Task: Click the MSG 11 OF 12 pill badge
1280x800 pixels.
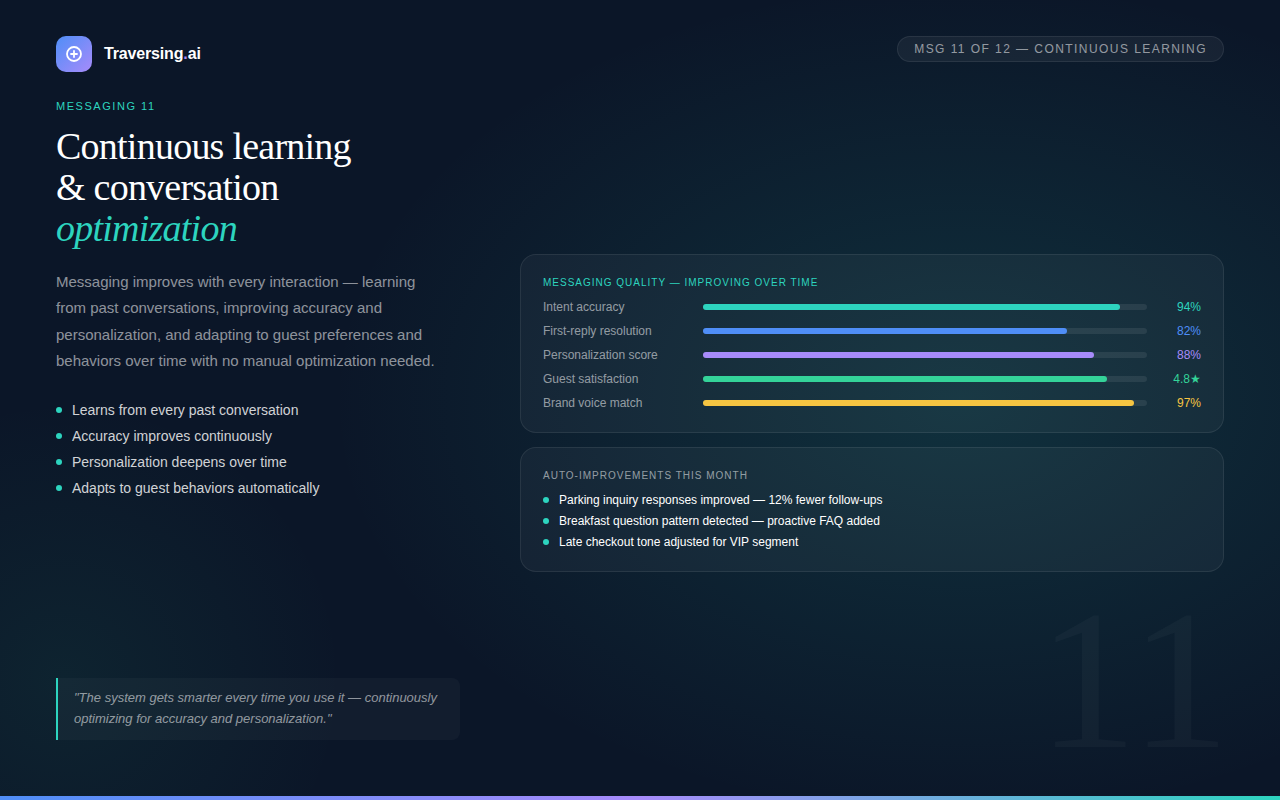Action: [x=1060, y=49]
